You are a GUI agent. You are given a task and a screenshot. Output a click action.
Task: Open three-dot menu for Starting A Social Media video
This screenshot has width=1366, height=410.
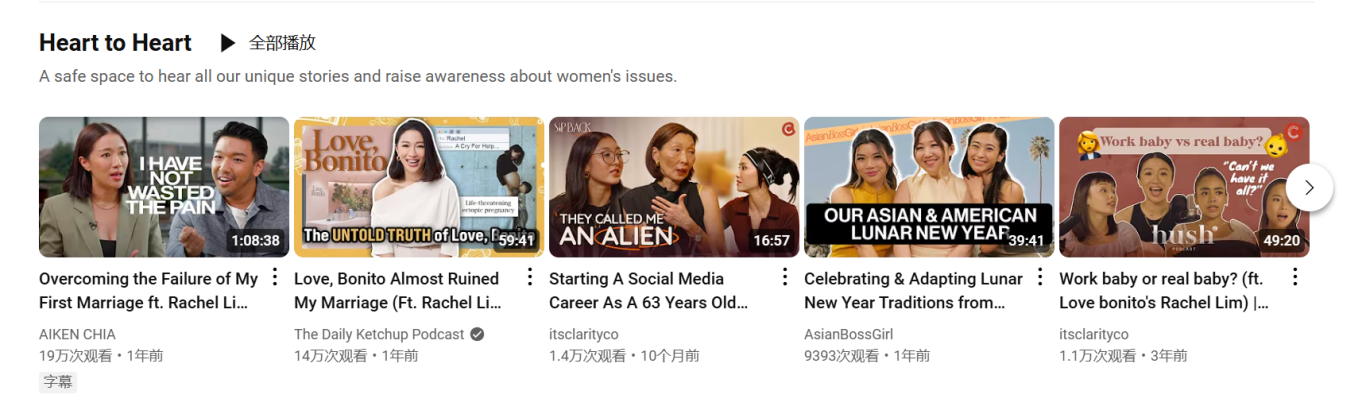tap(785, 278)
